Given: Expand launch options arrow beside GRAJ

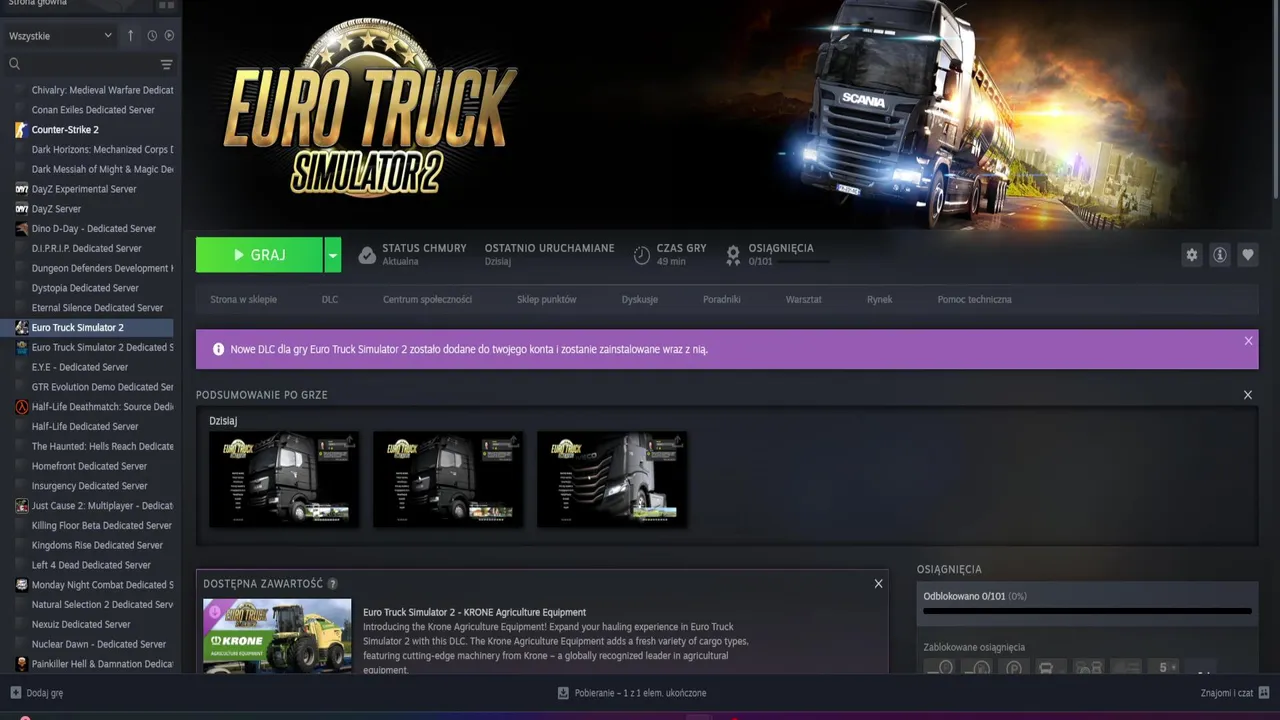Looking at the screenshot, I should tap(333, 255).
